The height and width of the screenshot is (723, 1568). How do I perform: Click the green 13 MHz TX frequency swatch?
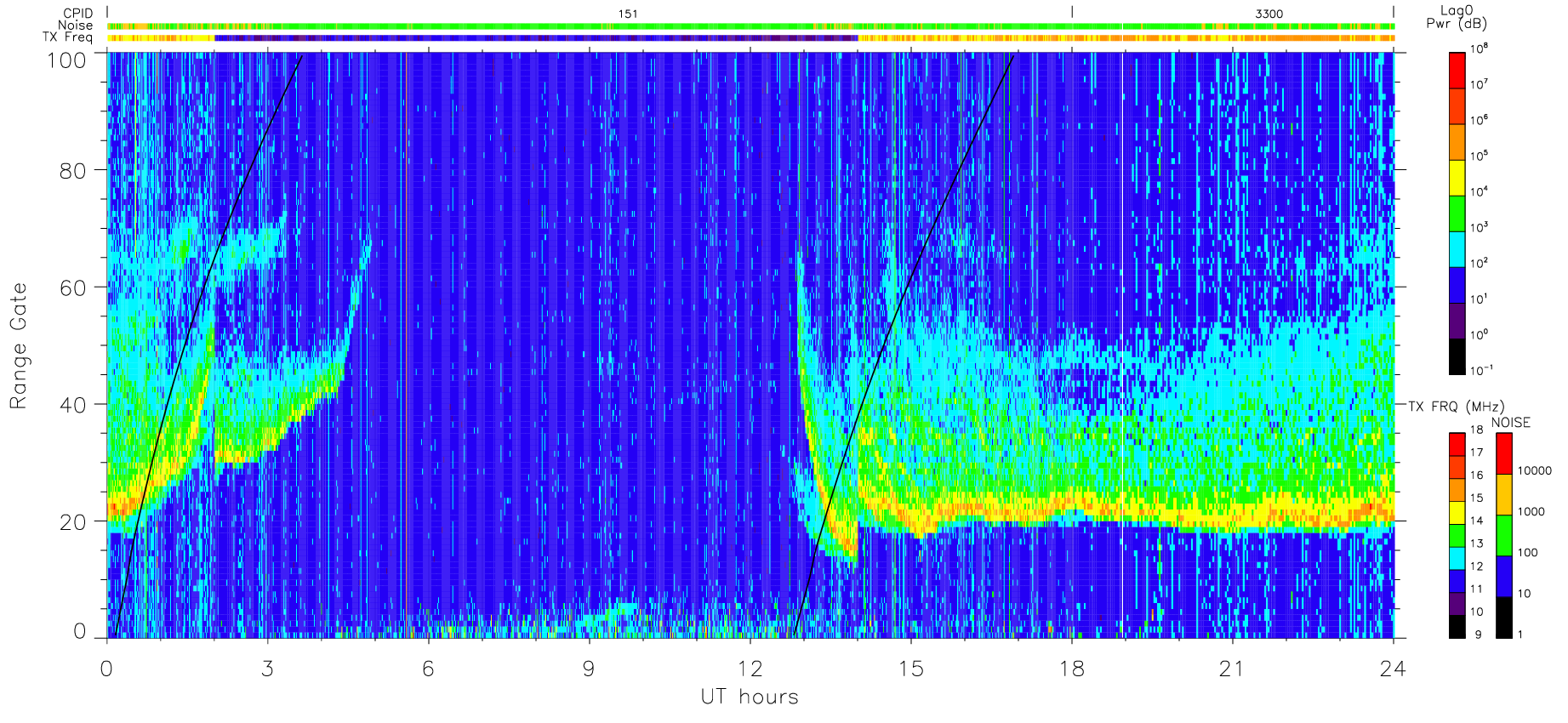[1457, 535]
